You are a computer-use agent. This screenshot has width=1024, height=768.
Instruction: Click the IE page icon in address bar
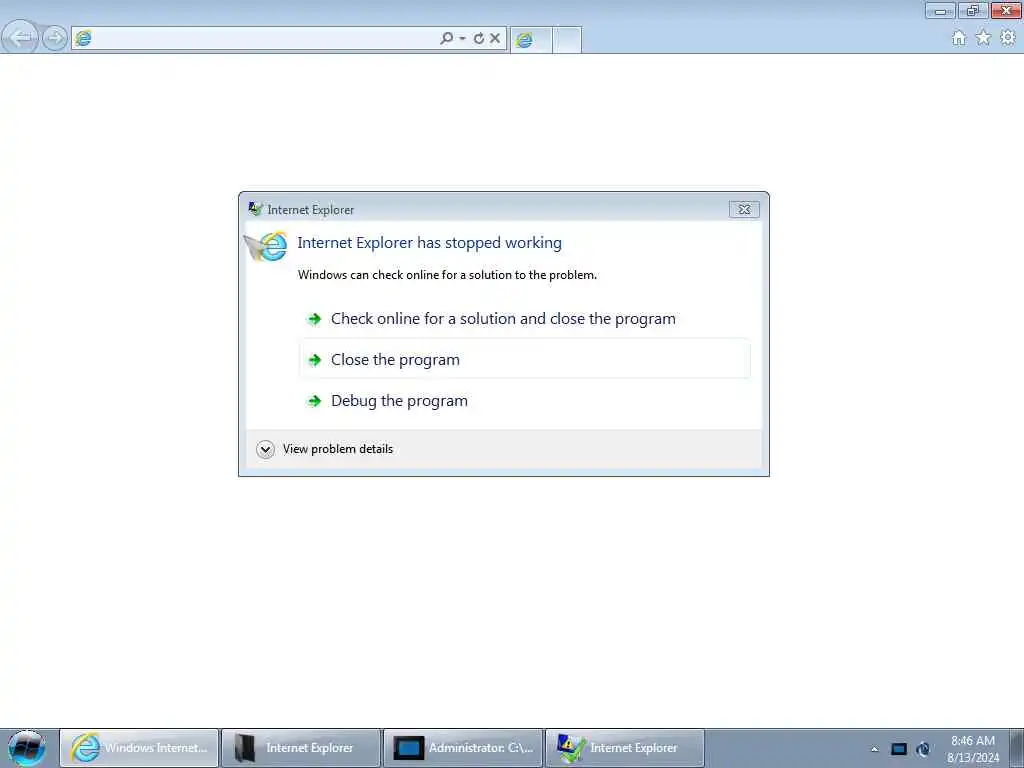click(x=83, y=39)
